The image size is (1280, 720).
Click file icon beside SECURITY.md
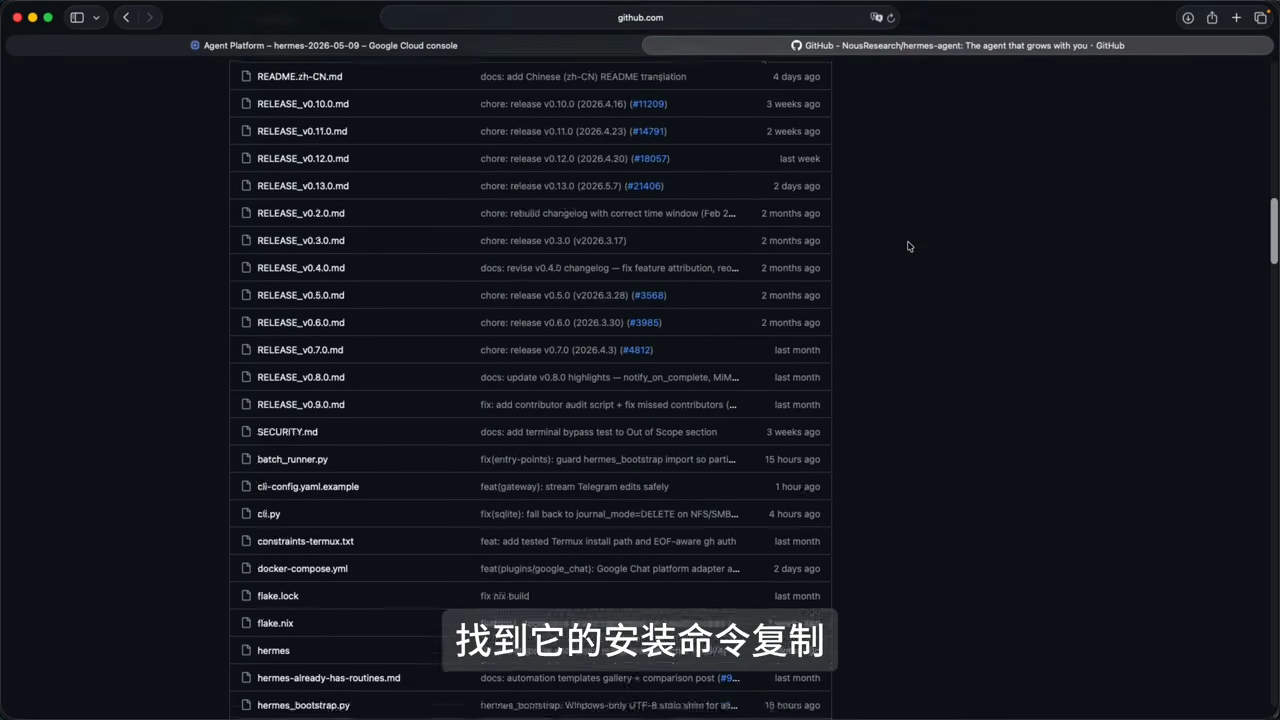[245, 432]
